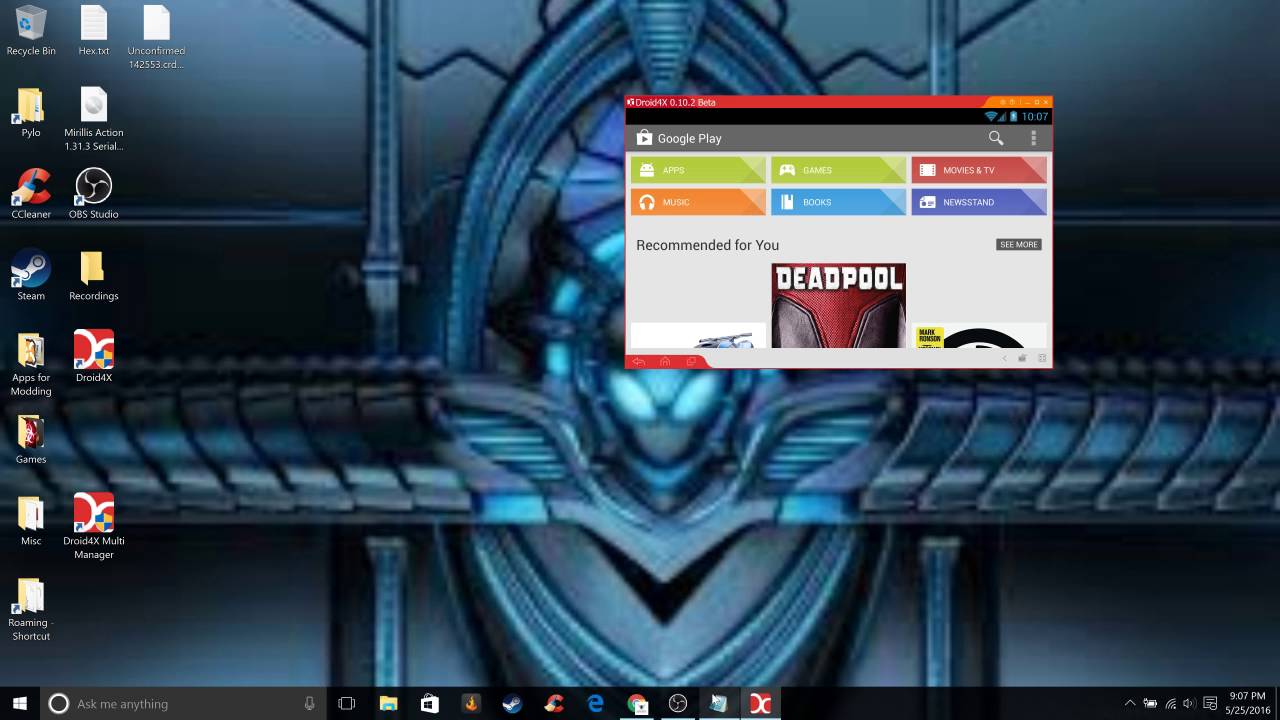Open CCleaner from the taskbar
Screen dimensions: 1280x720
[x=554, y=703]
